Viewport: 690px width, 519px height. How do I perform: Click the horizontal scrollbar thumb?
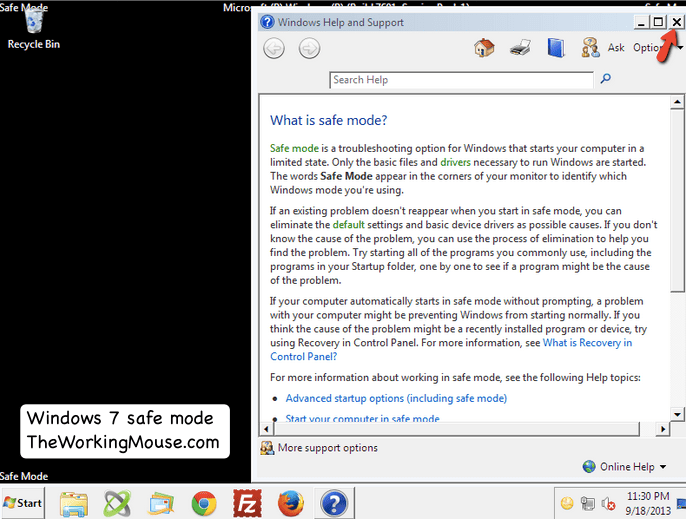[456, 429]
